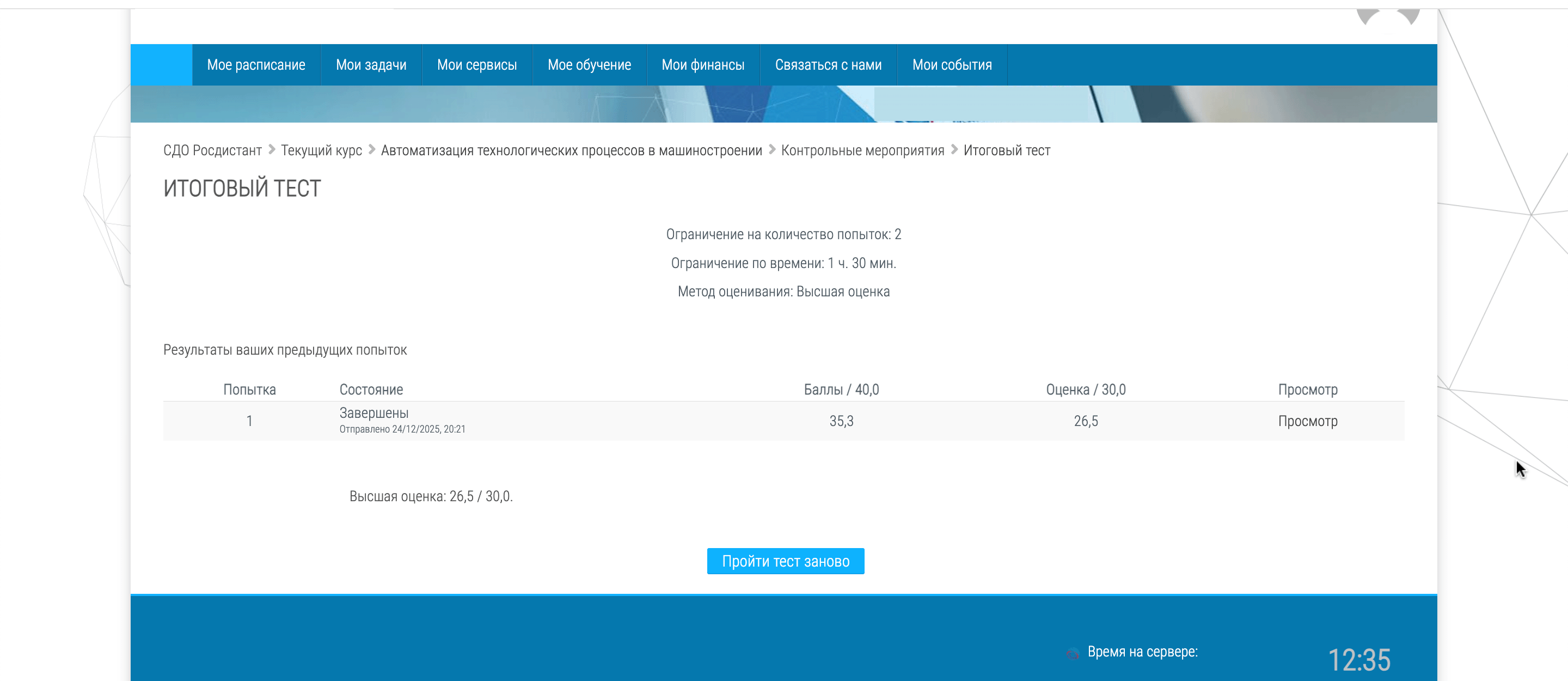The width and height of the screenshot is (1568, 681).
Task: Click the Завершены status cell of attempt 1
Action: (x=373, y=413)
